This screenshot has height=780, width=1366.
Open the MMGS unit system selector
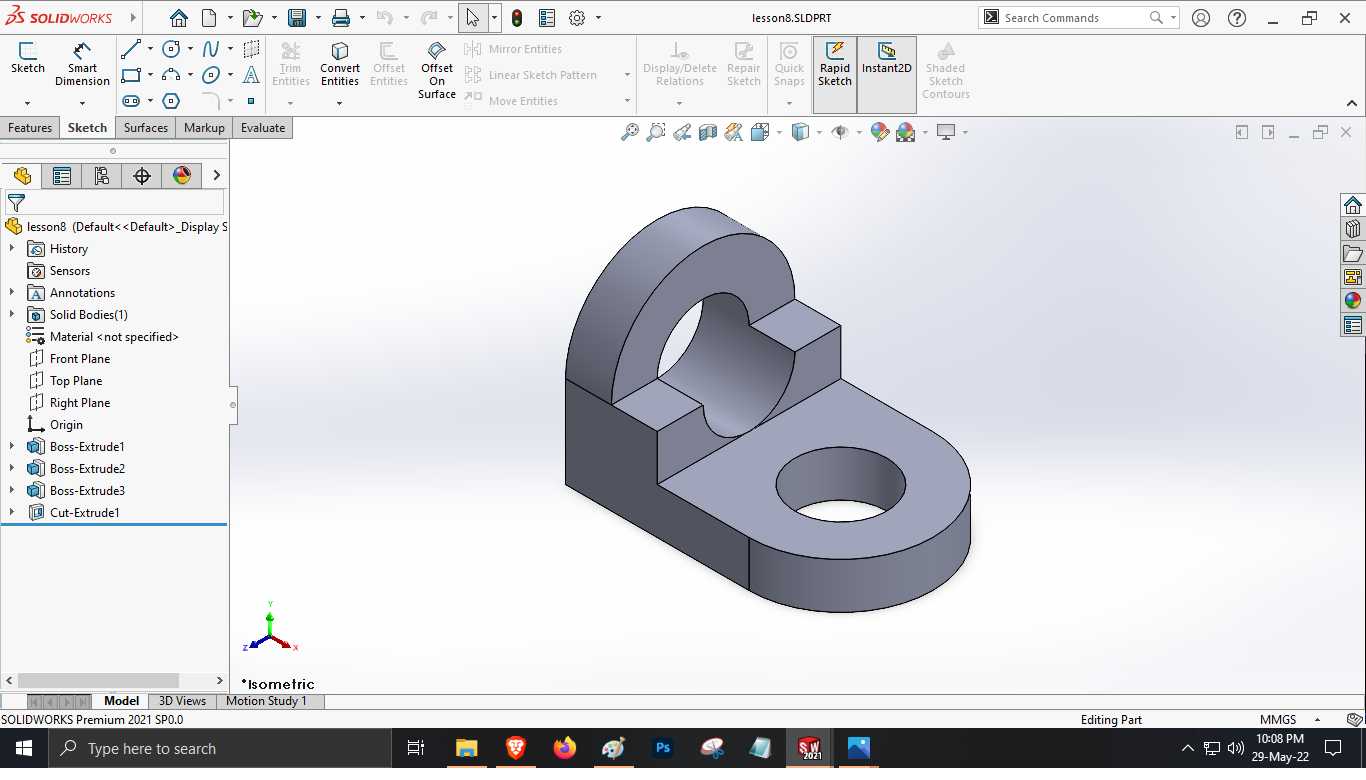(x=1290, y=720)
